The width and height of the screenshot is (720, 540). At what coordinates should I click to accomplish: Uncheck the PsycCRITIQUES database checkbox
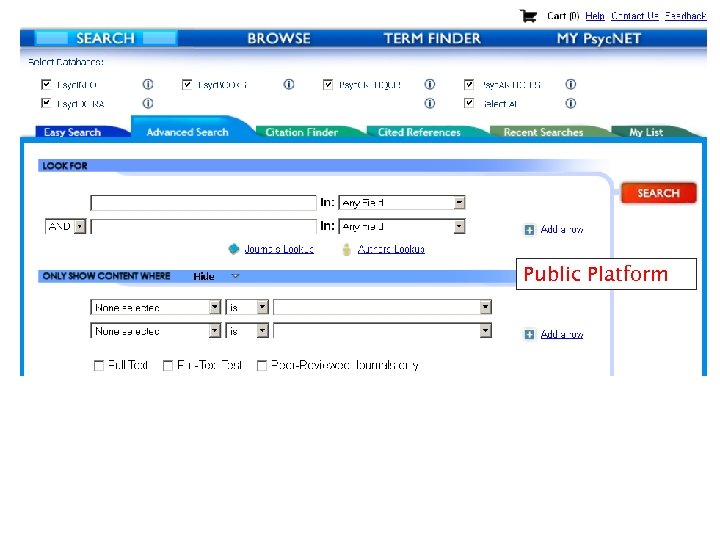point(328,84)
